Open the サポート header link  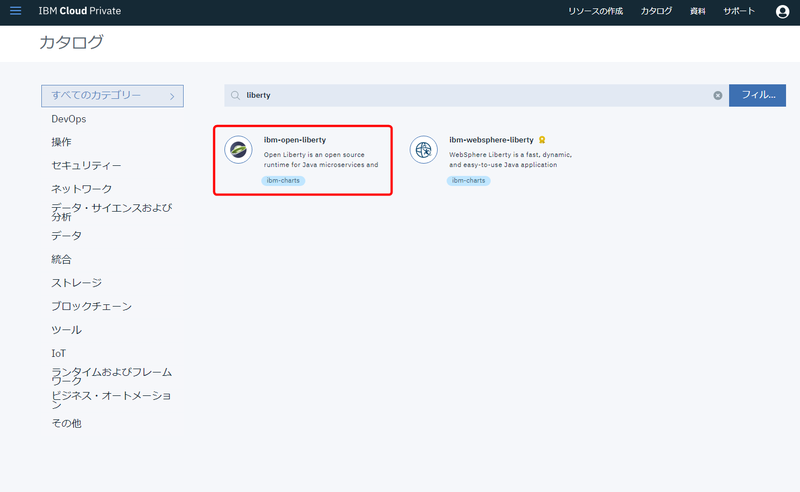click(x=739, y=11)
